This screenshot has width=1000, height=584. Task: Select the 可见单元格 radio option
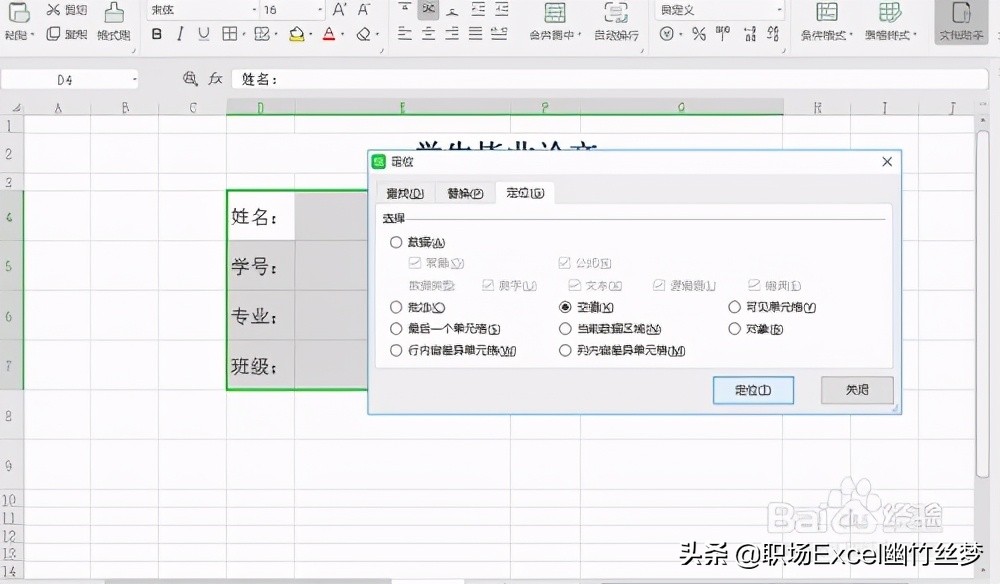tap(736, 307)
